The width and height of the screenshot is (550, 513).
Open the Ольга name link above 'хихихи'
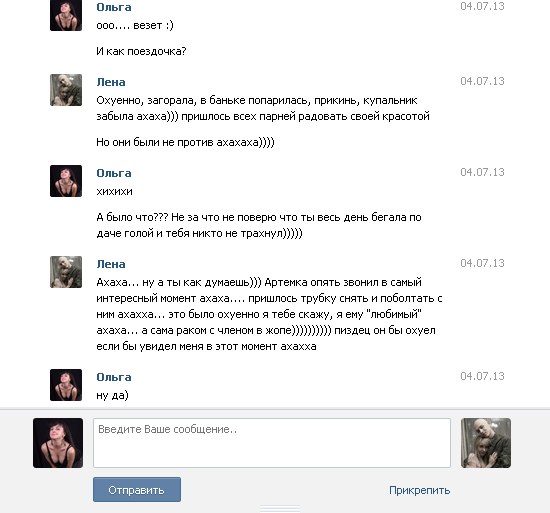pyautogui.click(x=114, y=173)
